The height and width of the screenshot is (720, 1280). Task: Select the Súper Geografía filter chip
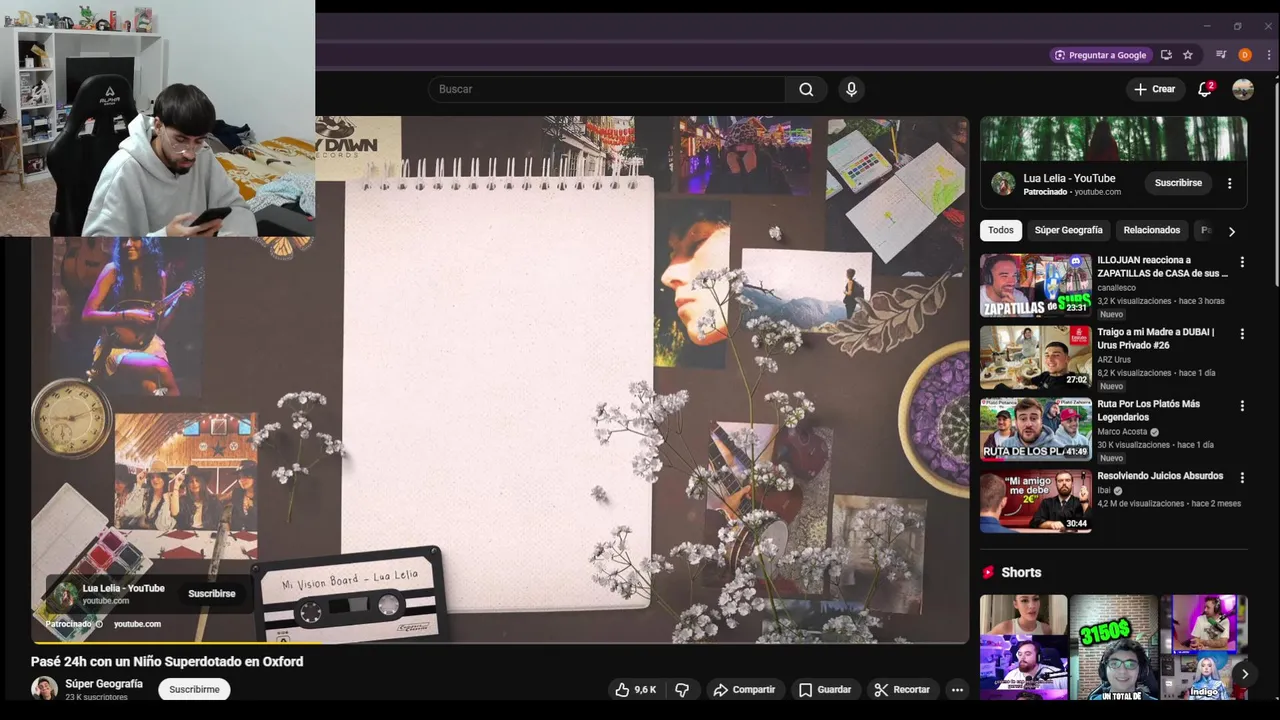tap(1068, 230)
